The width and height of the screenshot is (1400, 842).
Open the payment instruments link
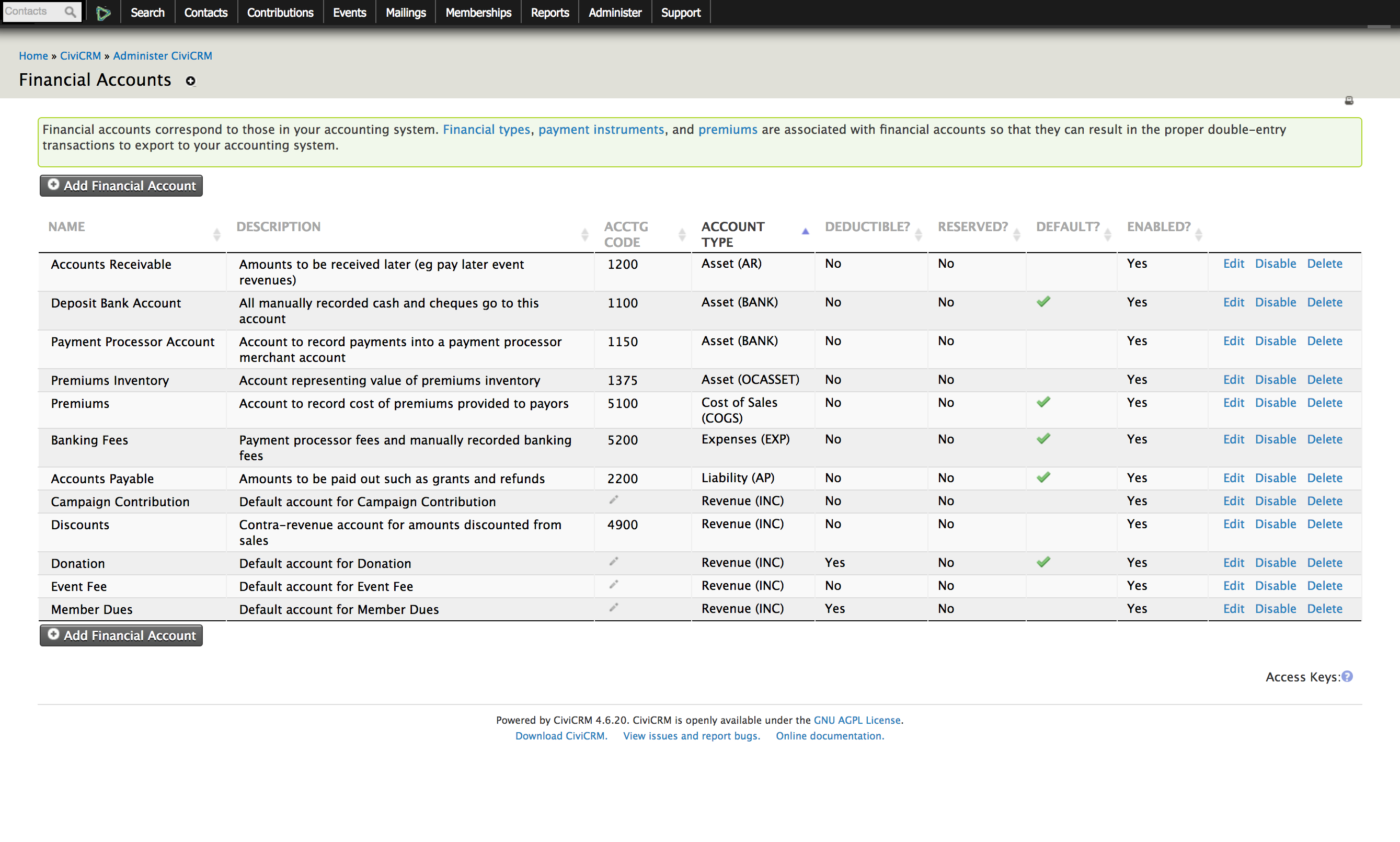pos(601,129)
